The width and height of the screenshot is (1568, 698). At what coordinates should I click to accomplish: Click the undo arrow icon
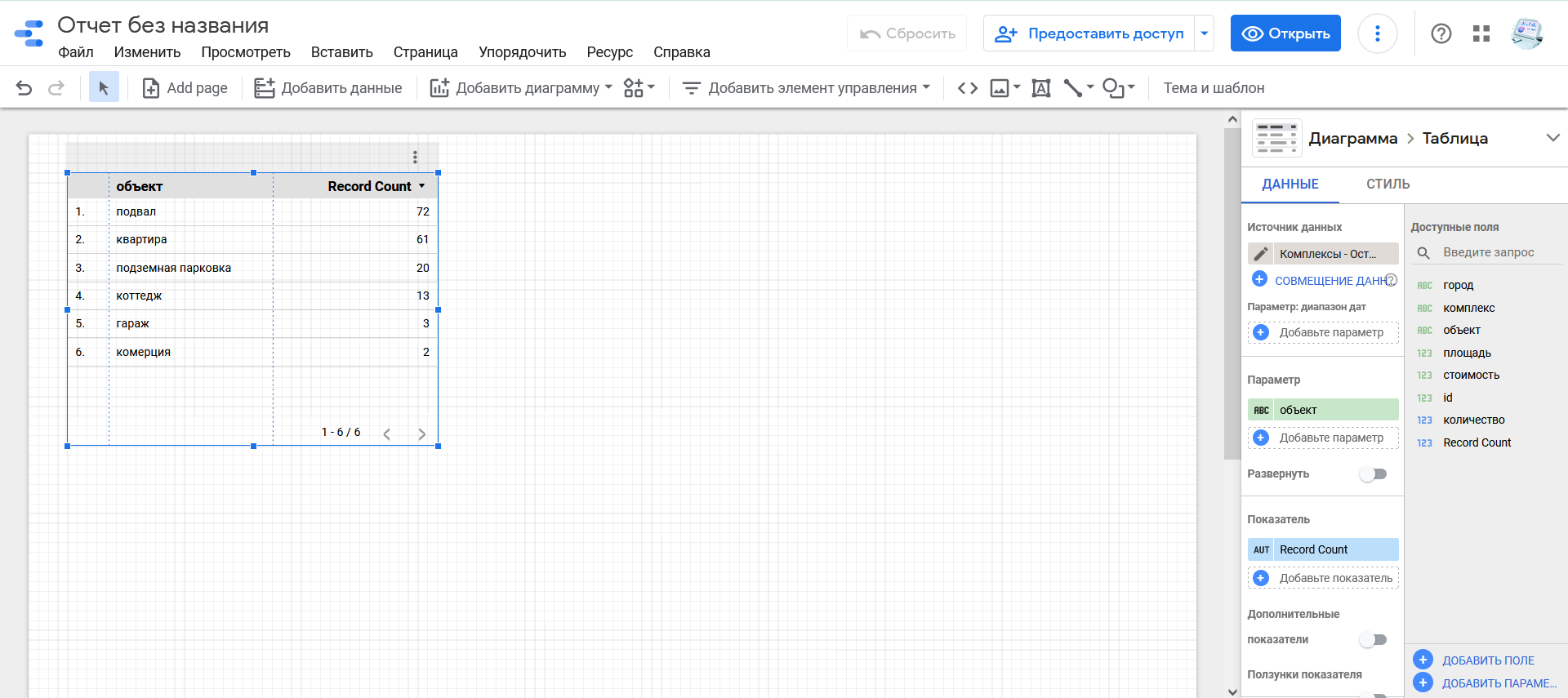tap(24, 88)
